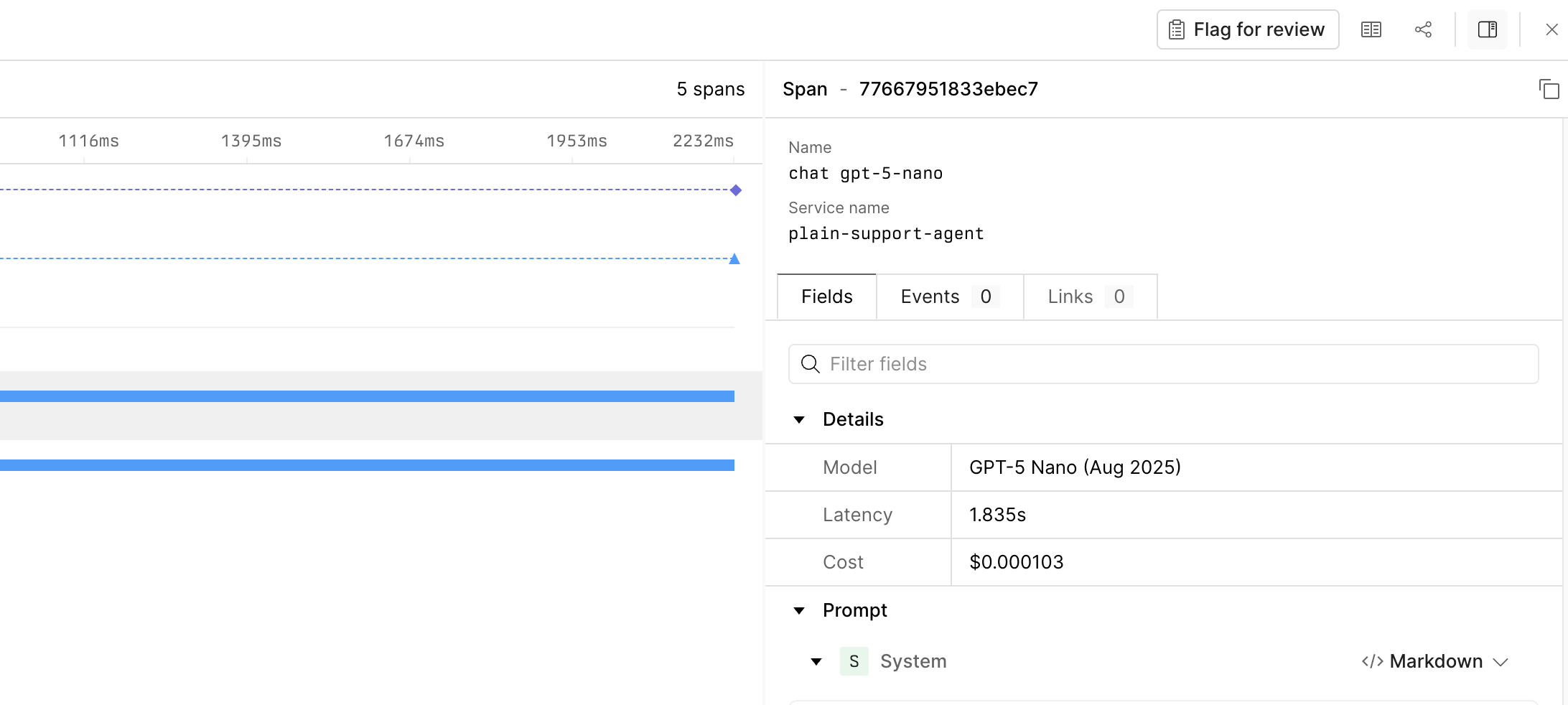The image size is (1568, 705).
Task: Collapse the Details section
Action: 799,419
